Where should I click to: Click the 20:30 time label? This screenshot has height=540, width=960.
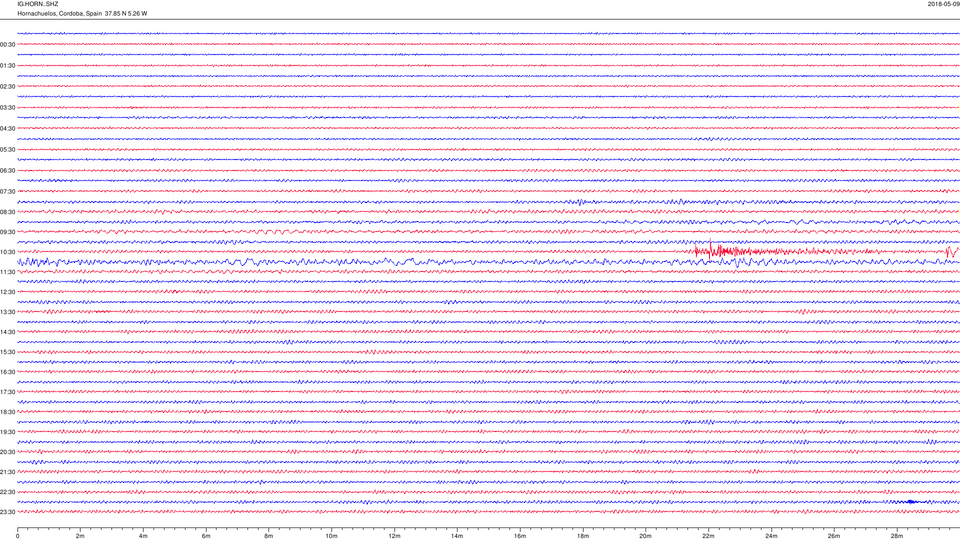7,452
